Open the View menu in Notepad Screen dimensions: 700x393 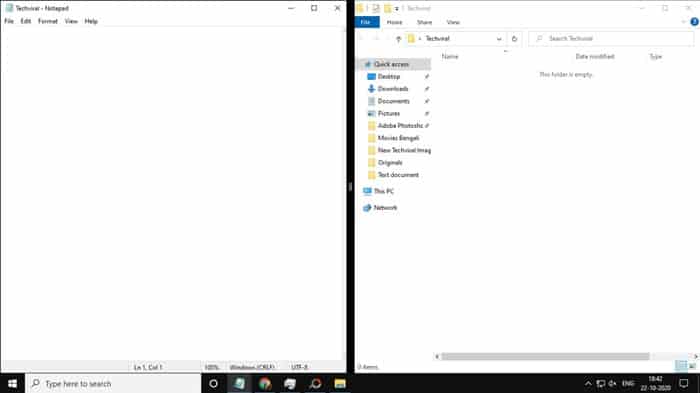[71, 21]
